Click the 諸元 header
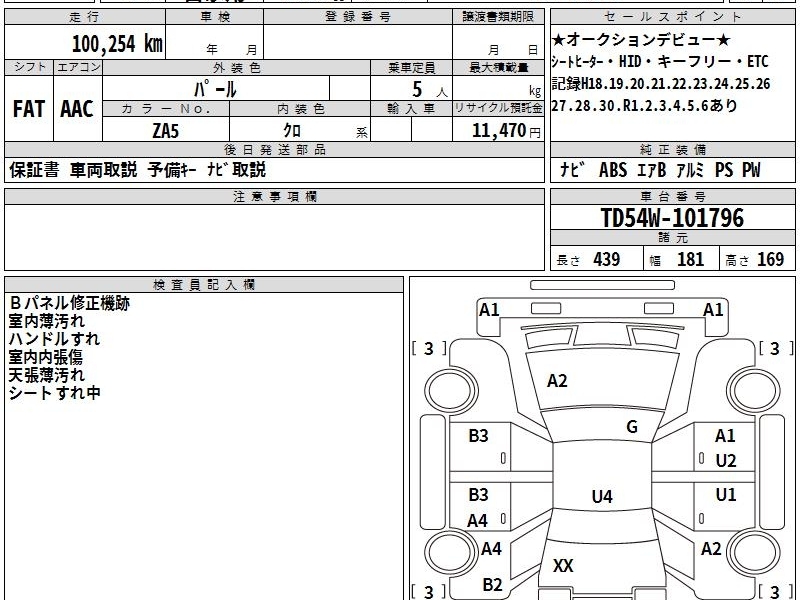800x600 pixels. (x=672, y=238)
